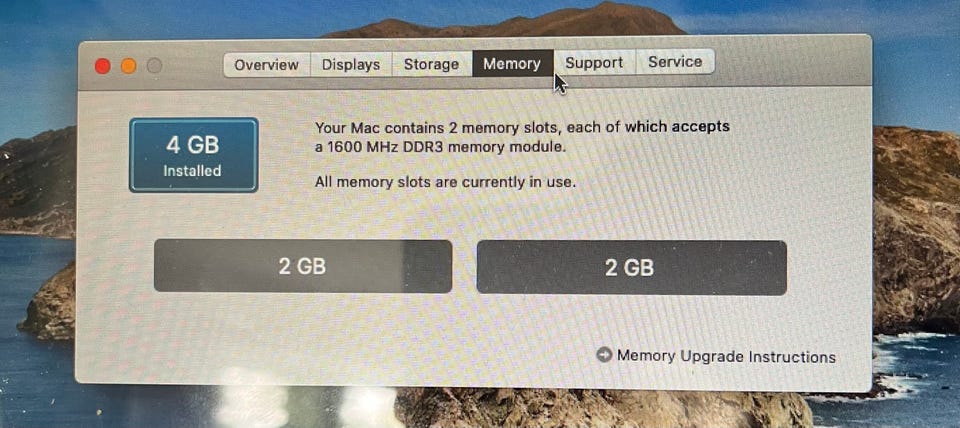960x428 pixels.
Task: Select the right 2 GB memory slot
Action: point(631,268)
